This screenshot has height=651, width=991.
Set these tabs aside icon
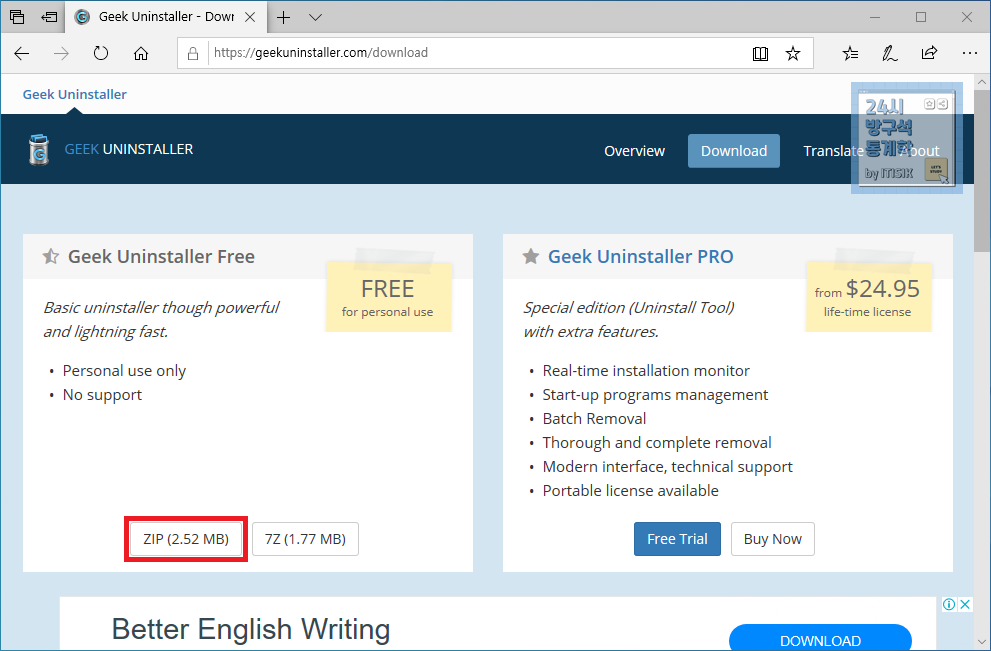point(49,17)
